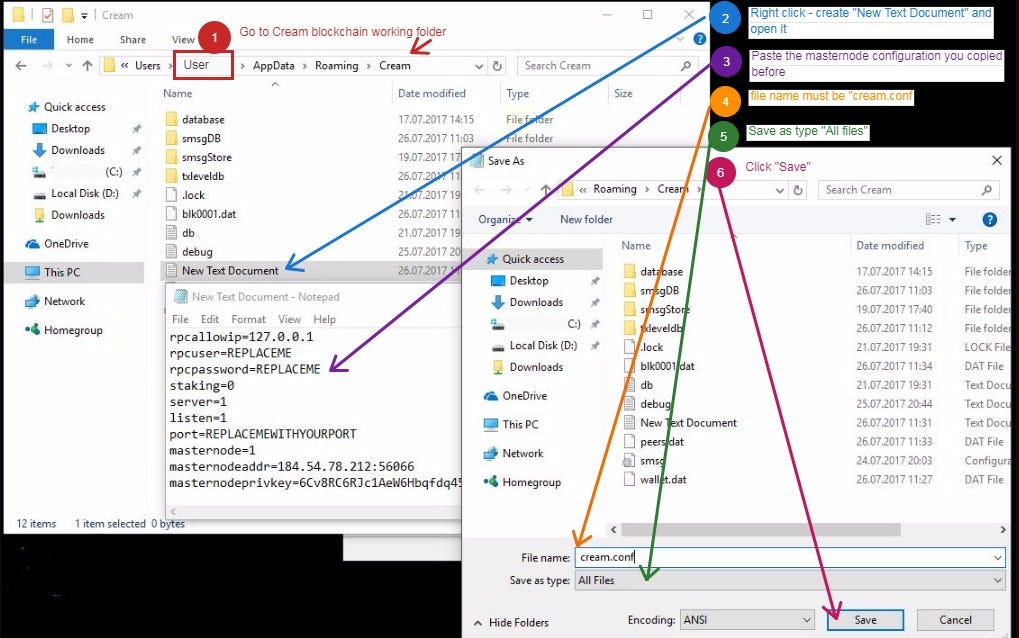Click Up arrow in Save As dialog
1019x638 pixels.
(x=545, y=190)
